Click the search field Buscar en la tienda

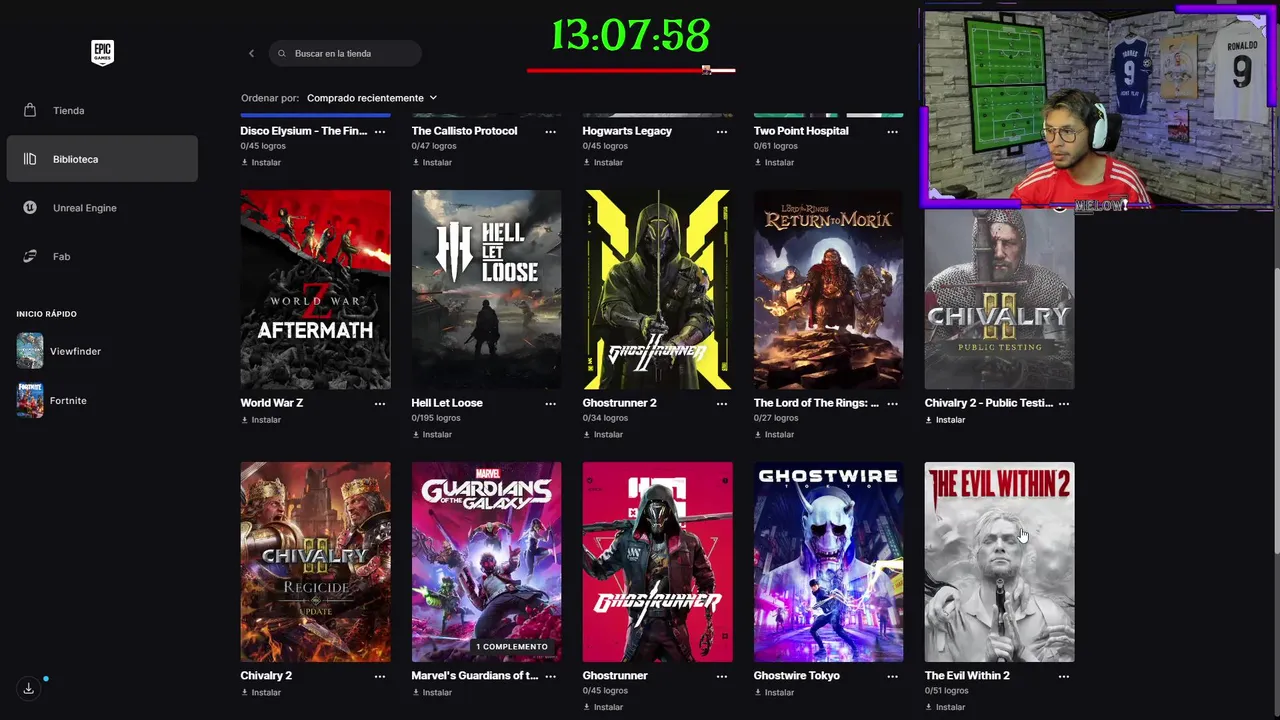345,53
